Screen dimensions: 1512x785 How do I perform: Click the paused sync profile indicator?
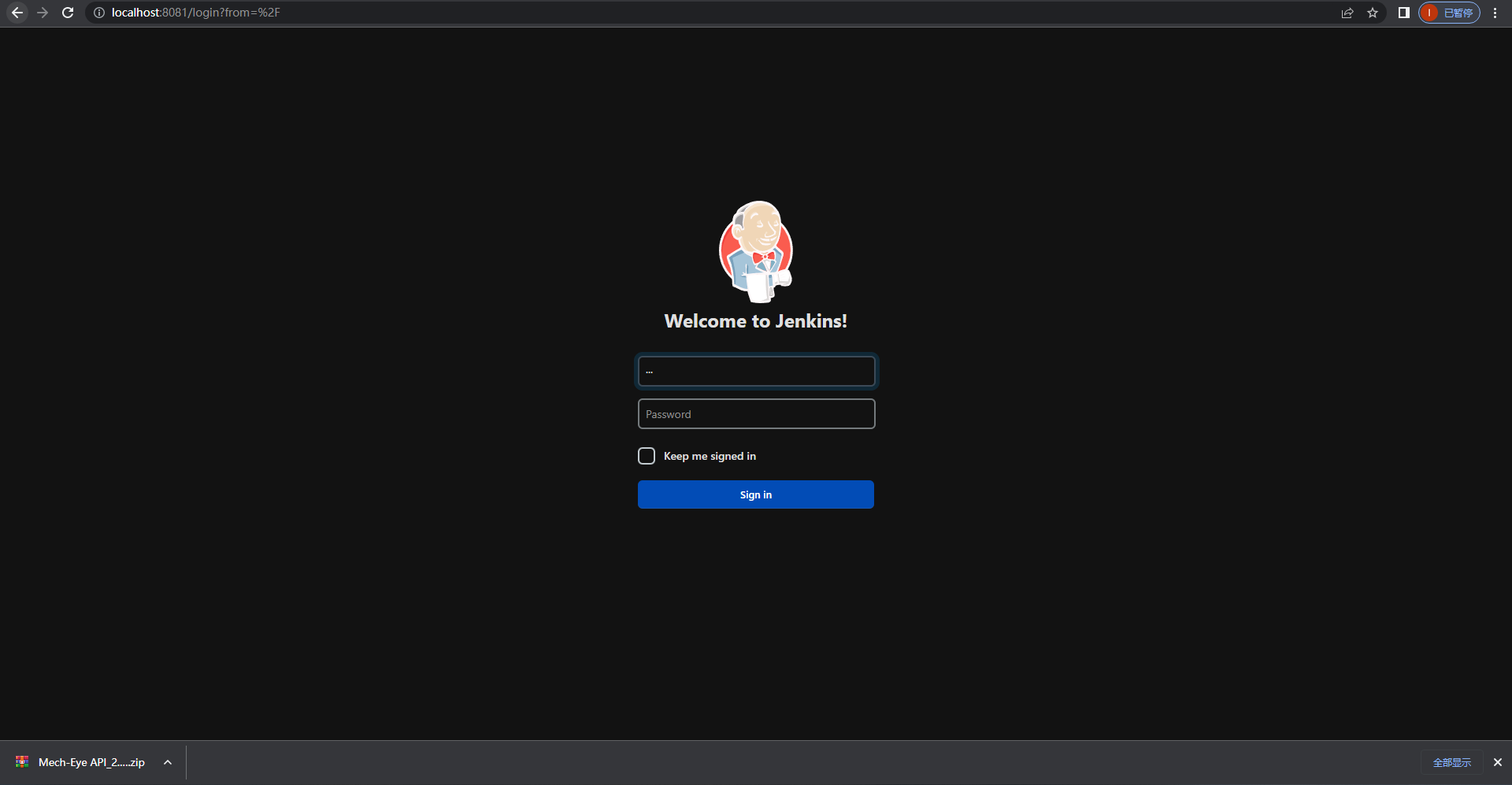coord(1447,13)
